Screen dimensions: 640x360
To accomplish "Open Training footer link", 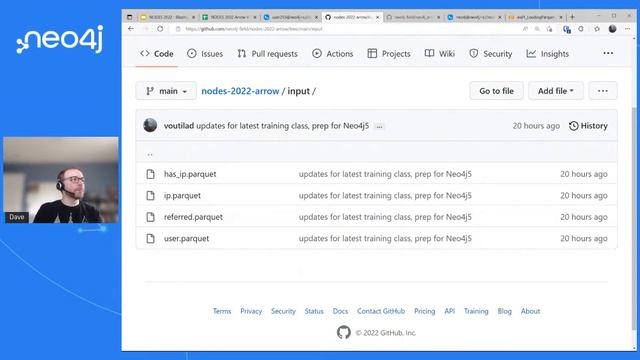I will click(x=476, y=311).
